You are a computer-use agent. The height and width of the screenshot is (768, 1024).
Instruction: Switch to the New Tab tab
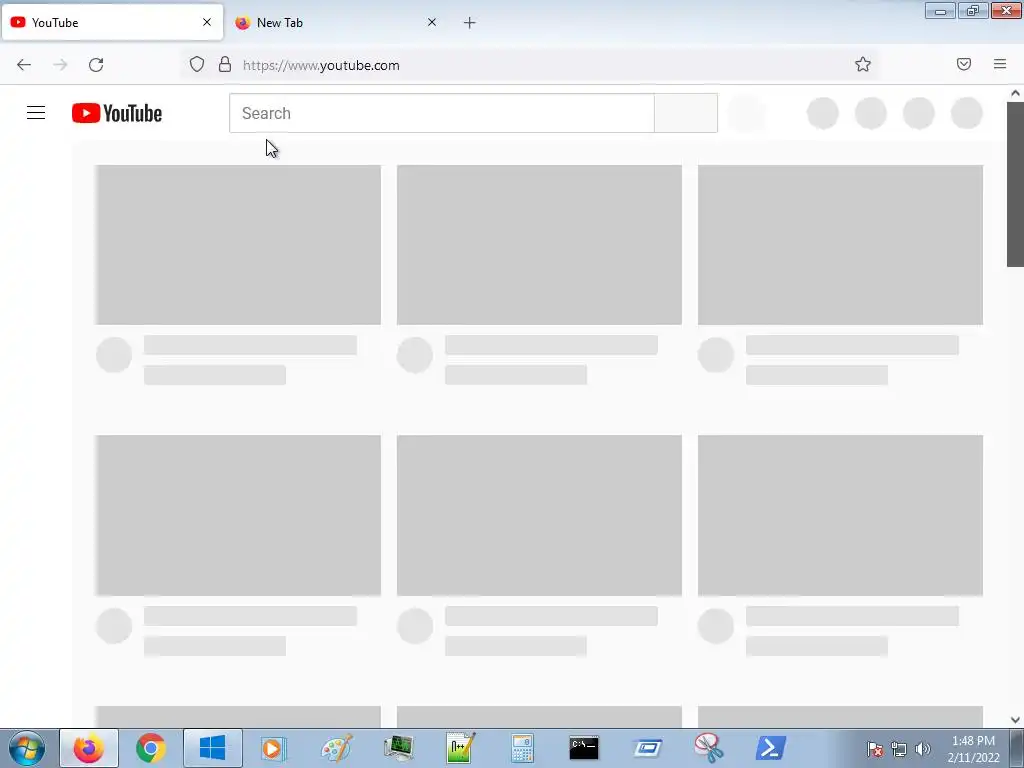click(x=336, y=22)
